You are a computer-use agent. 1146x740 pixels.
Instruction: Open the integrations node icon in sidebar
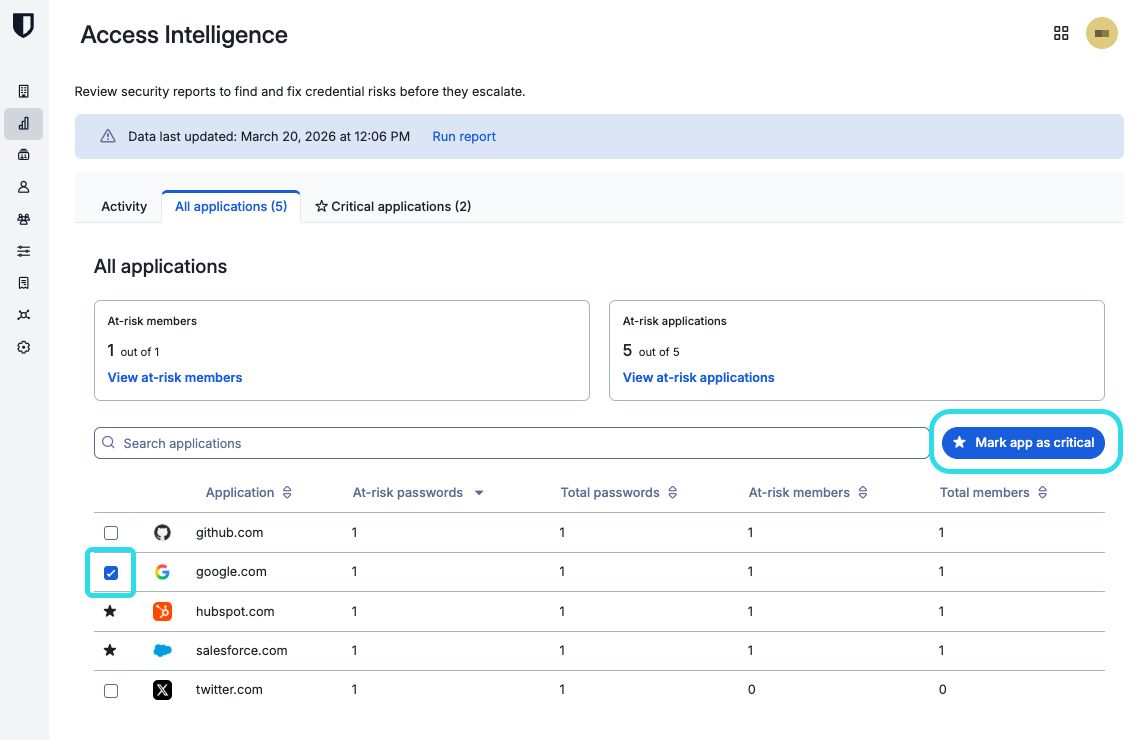coord(24,315)
